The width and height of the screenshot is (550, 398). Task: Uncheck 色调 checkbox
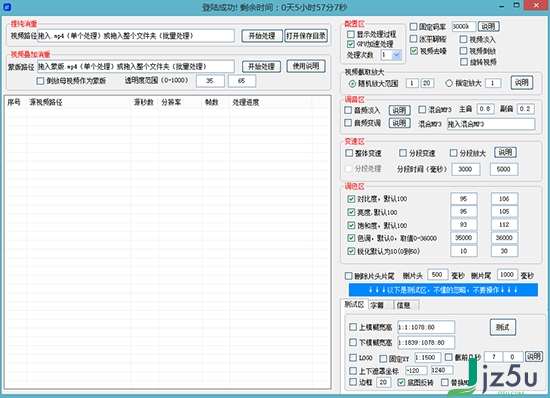351,238
